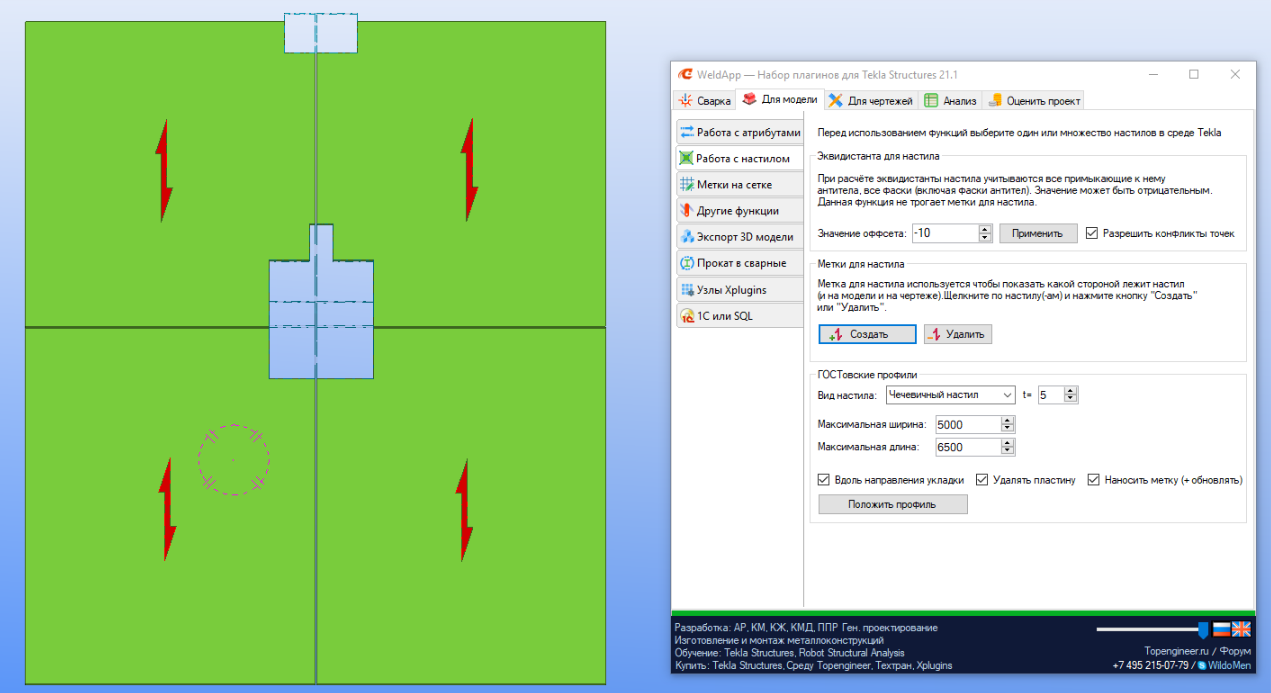Viewport: 1271px width, 693px height.
Task: Open the Другие функции section
Action: [x=740, y=211]
